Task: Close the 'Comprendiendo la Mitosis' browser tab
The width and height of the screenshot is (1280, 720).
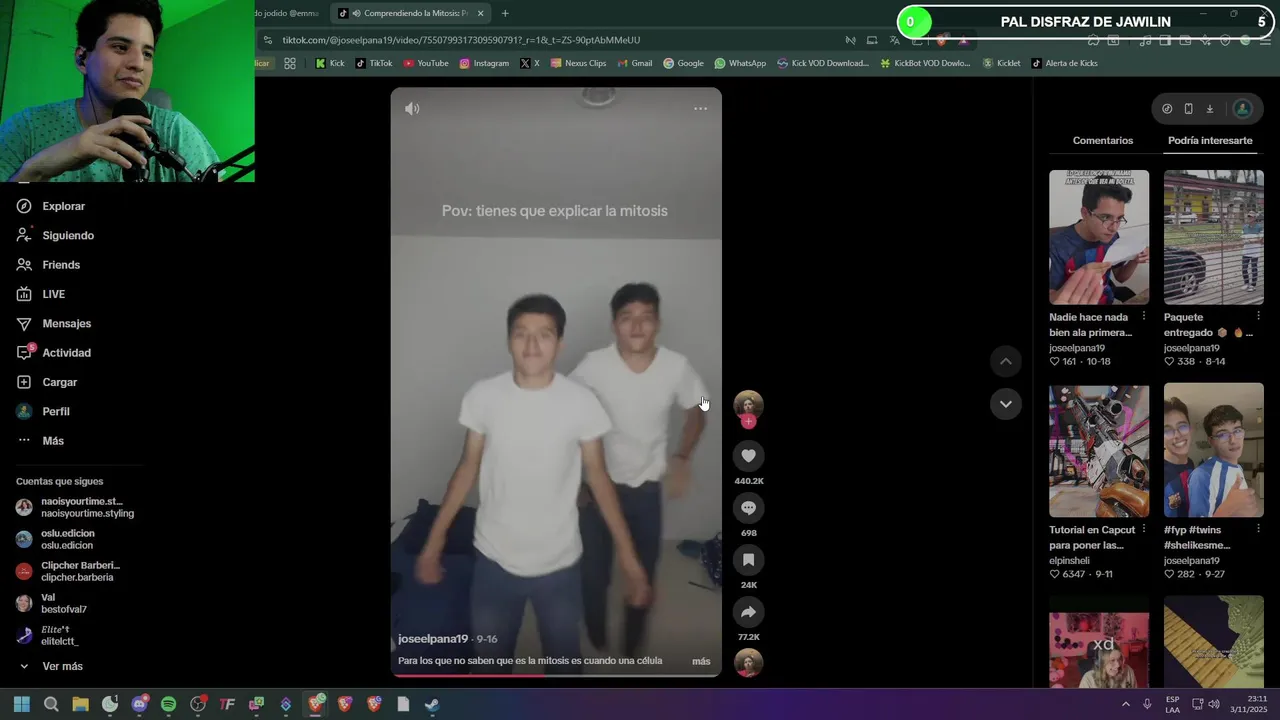Action: (x=480, y=13)
